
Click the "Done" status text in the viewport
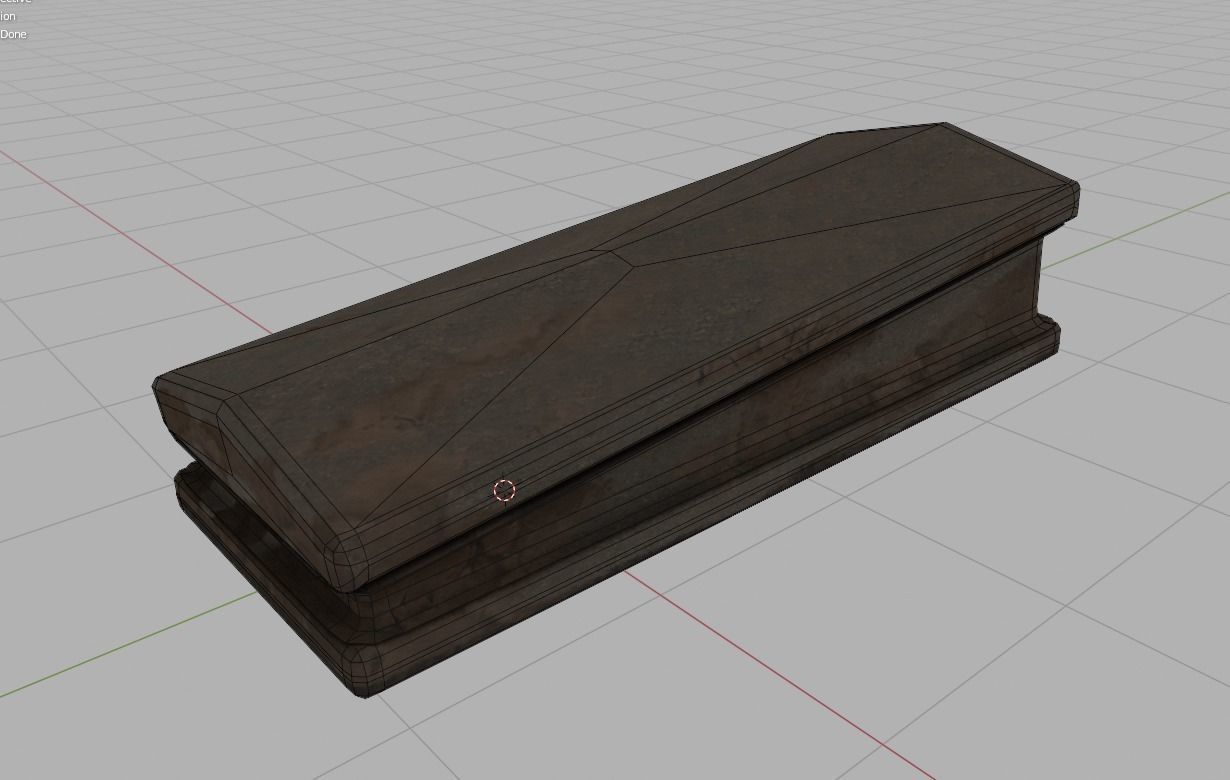click(13, 34)
